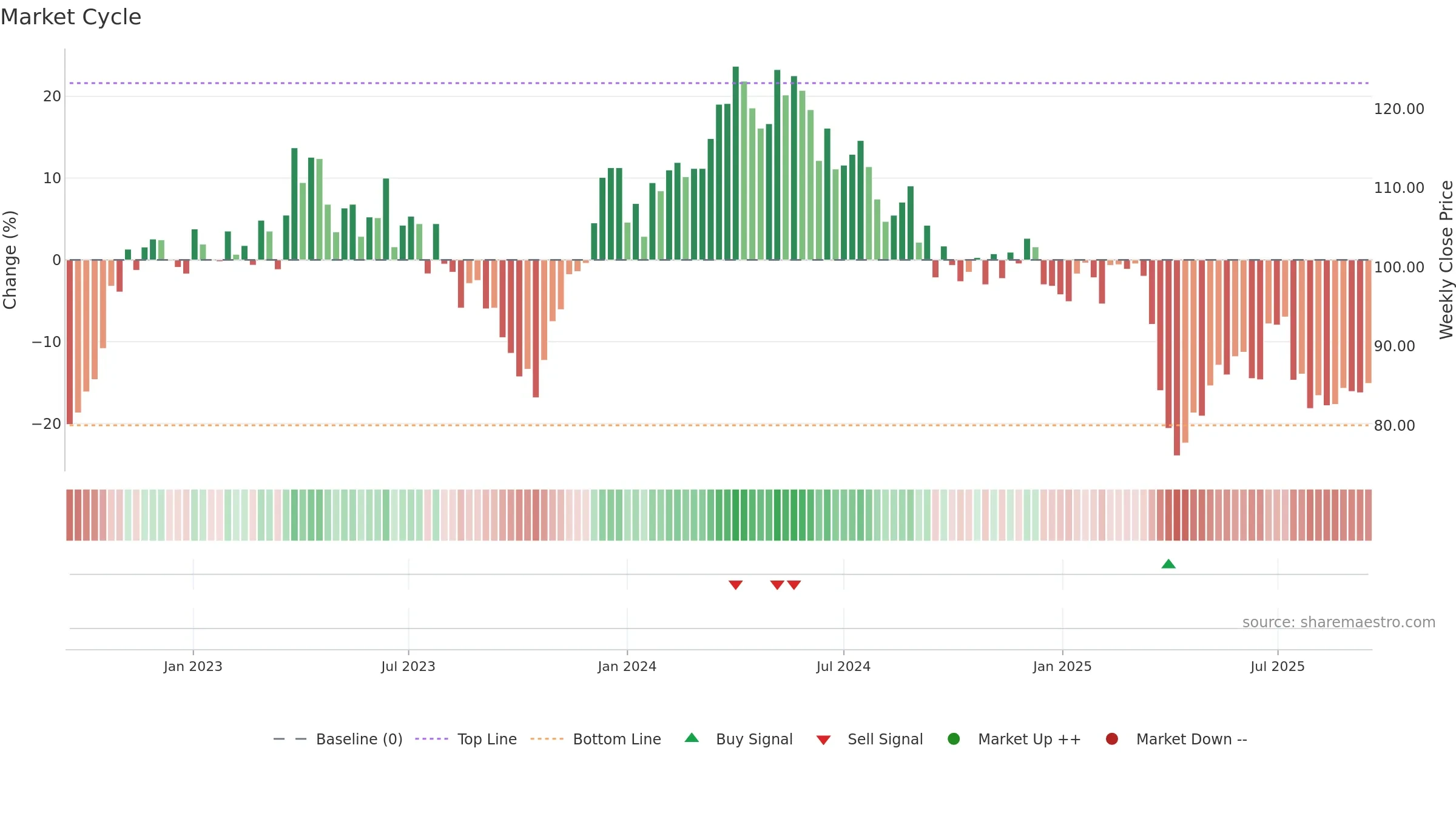The height and width of the screenshot is (819, 1456).
Task: Click the Change (%) axis title
Action: point(10,260)
